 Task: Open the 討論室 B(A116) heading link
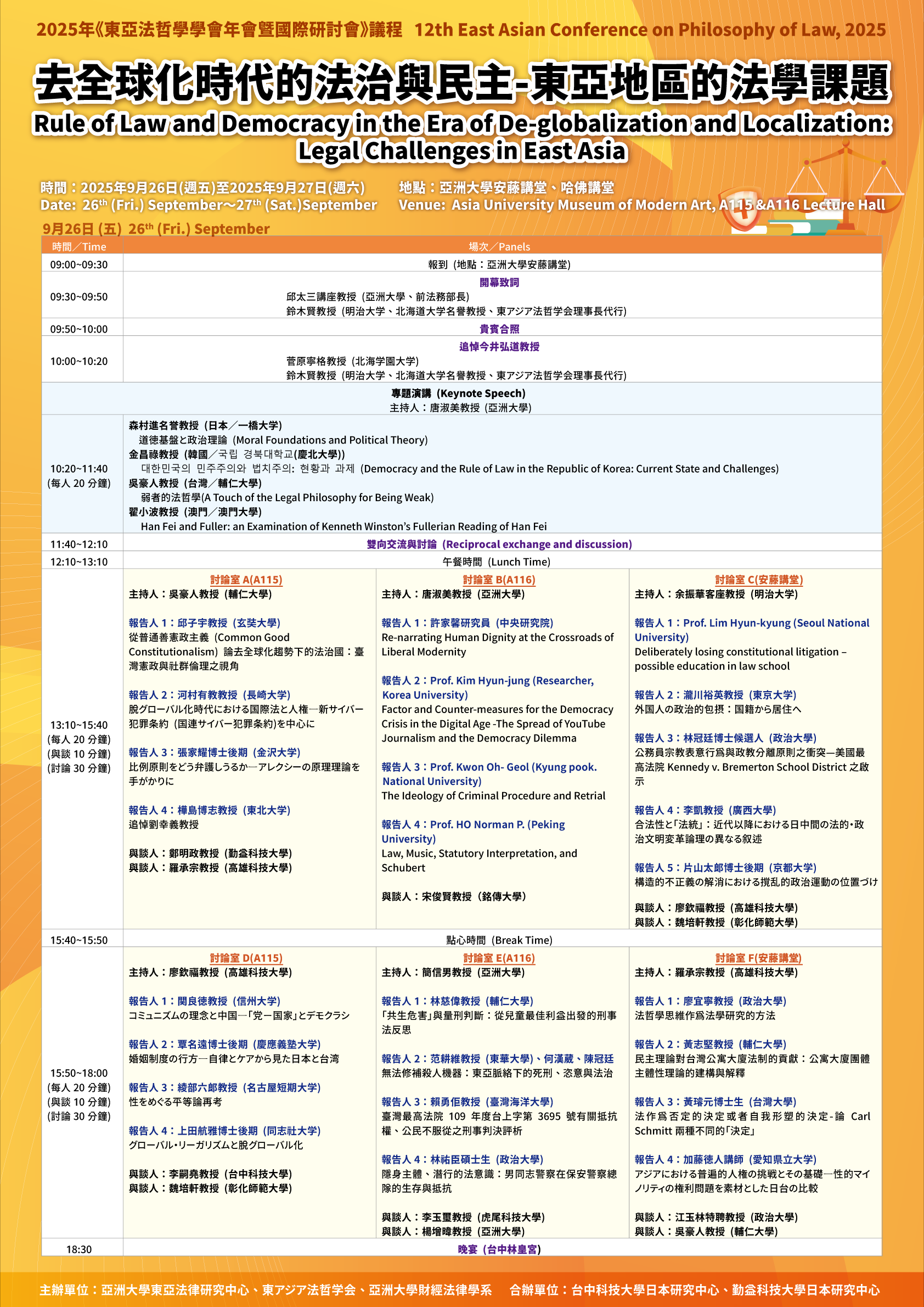coord(498,580)
